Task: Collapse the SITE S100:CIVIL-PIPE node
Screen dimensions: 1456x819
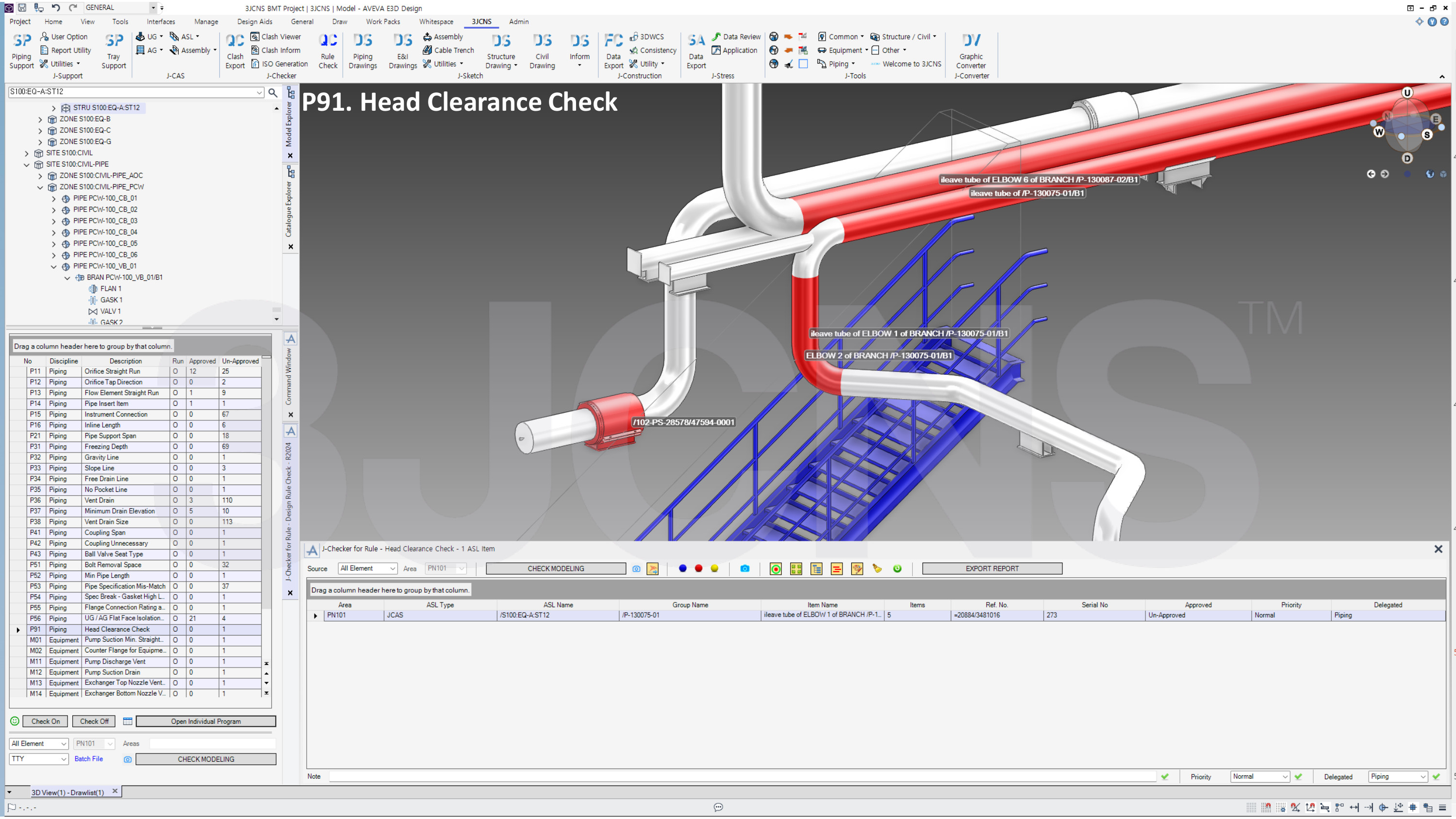Action: pos(27,165)
